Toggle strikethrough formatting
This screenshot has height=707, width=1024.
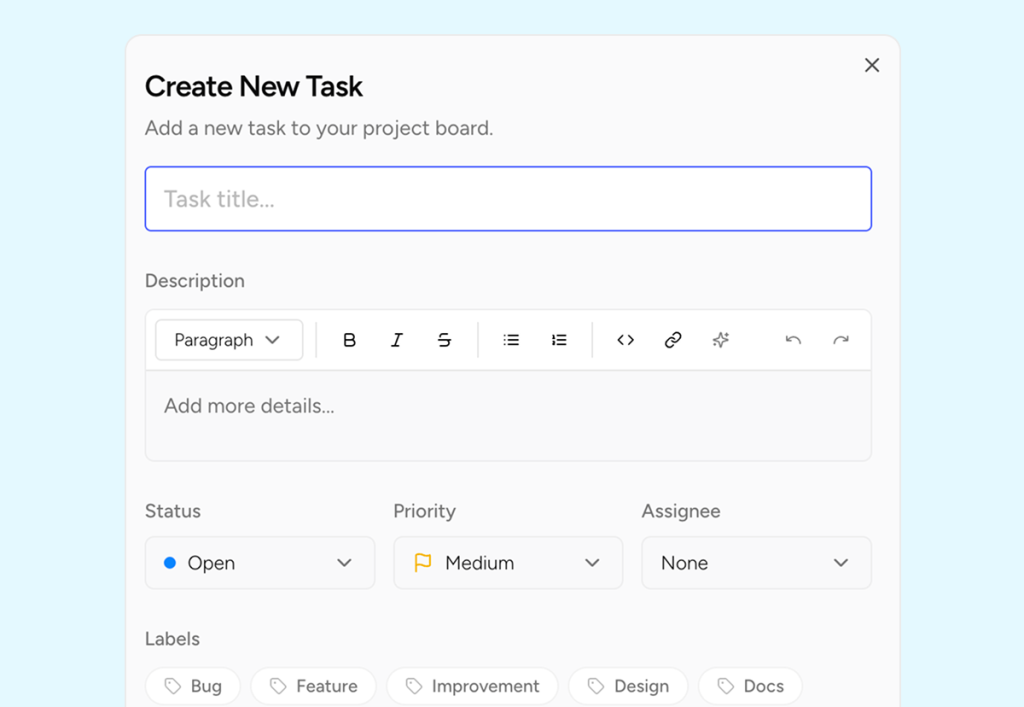tap(445, 340)
